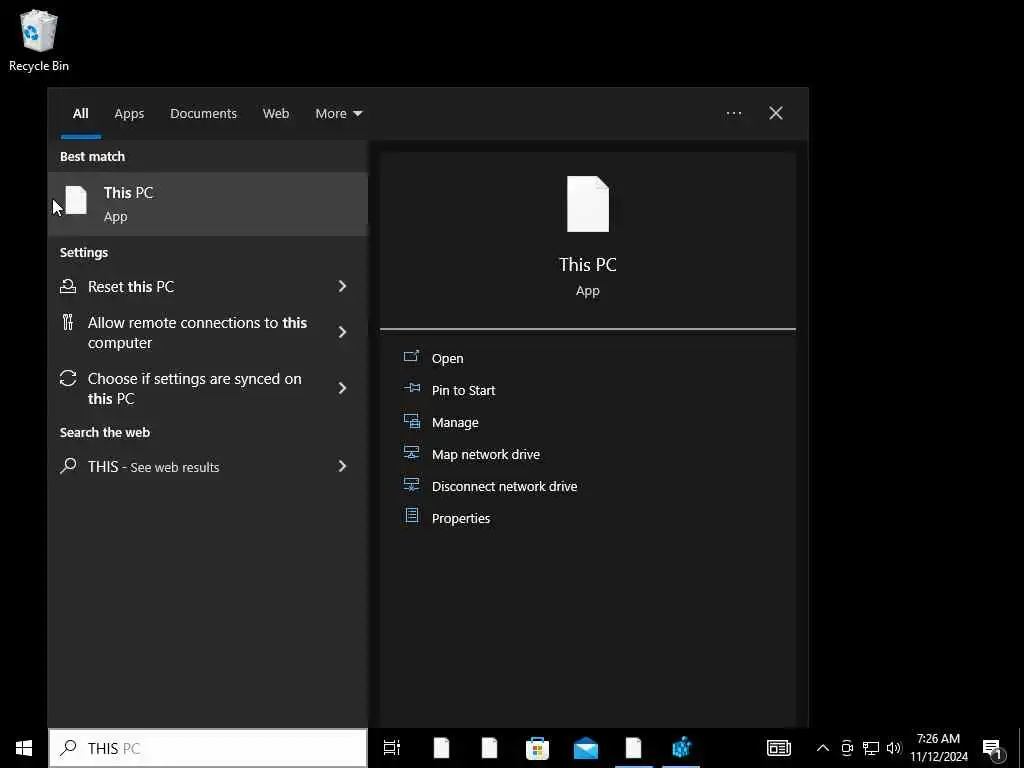Screen dimensions: 1024x768
Task: Click the Disconnect network drive icon
Action: point(411,485)
